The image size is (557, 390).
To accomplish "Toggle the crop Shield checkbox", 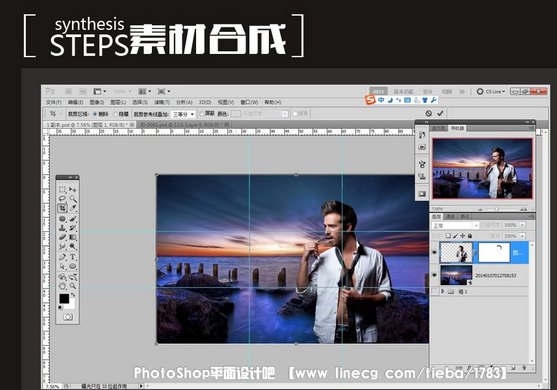I will pos(202,114).
